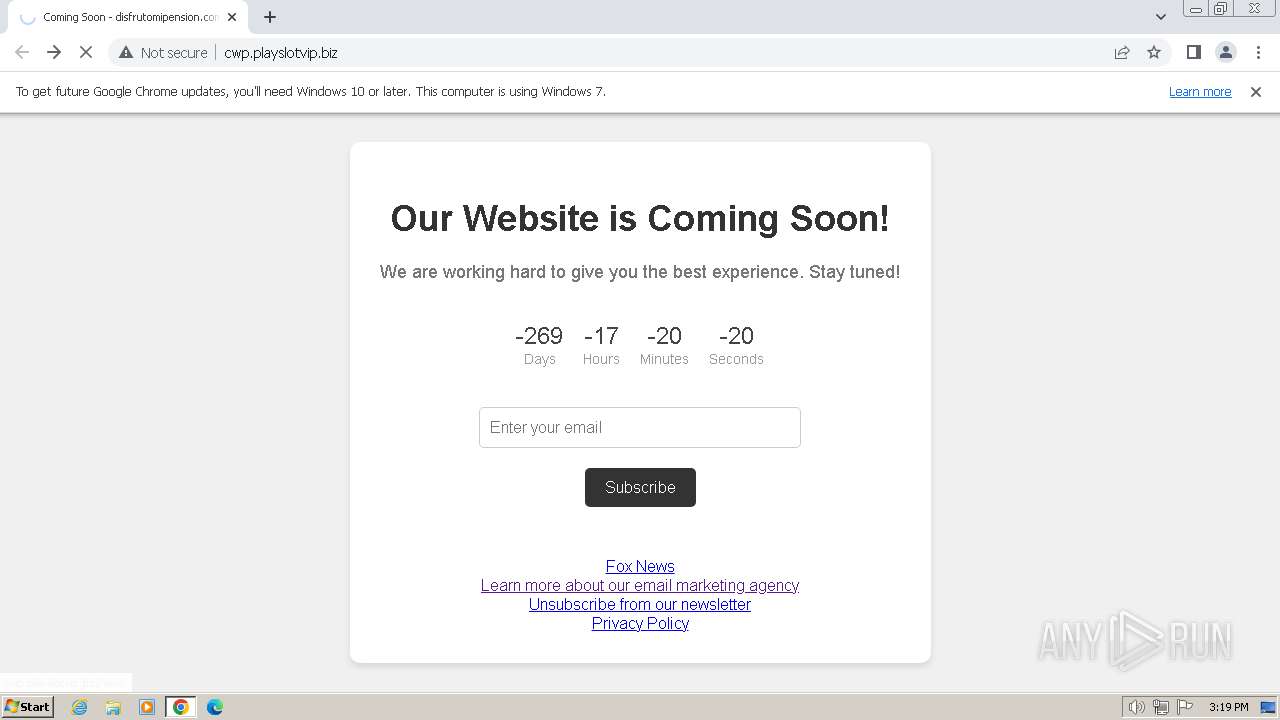
Task: Minimize the Chrome window
Action: coord(1195,9)
